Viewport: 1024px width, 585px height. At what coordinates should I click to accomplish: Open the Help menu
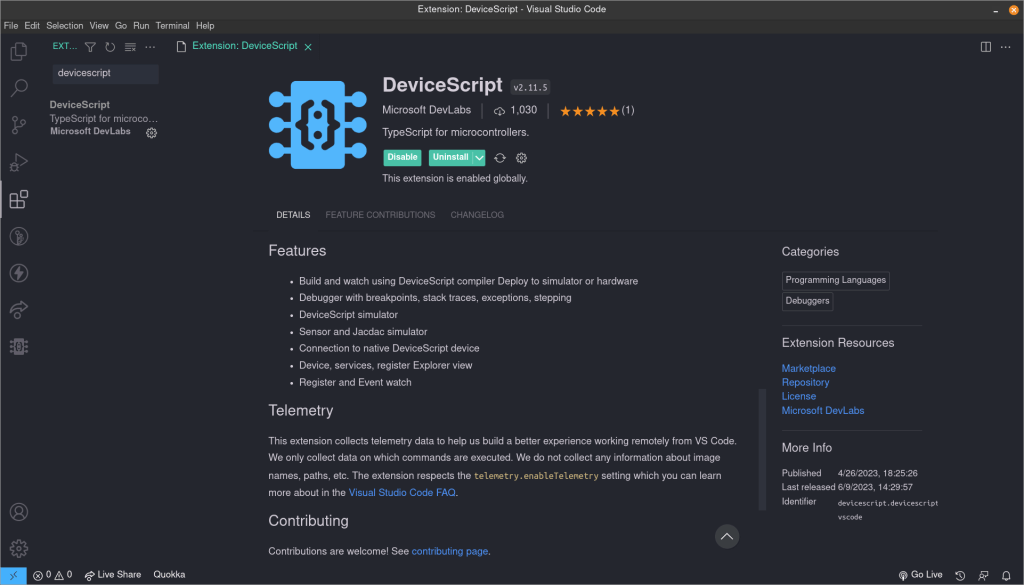(x=205, y=25)
